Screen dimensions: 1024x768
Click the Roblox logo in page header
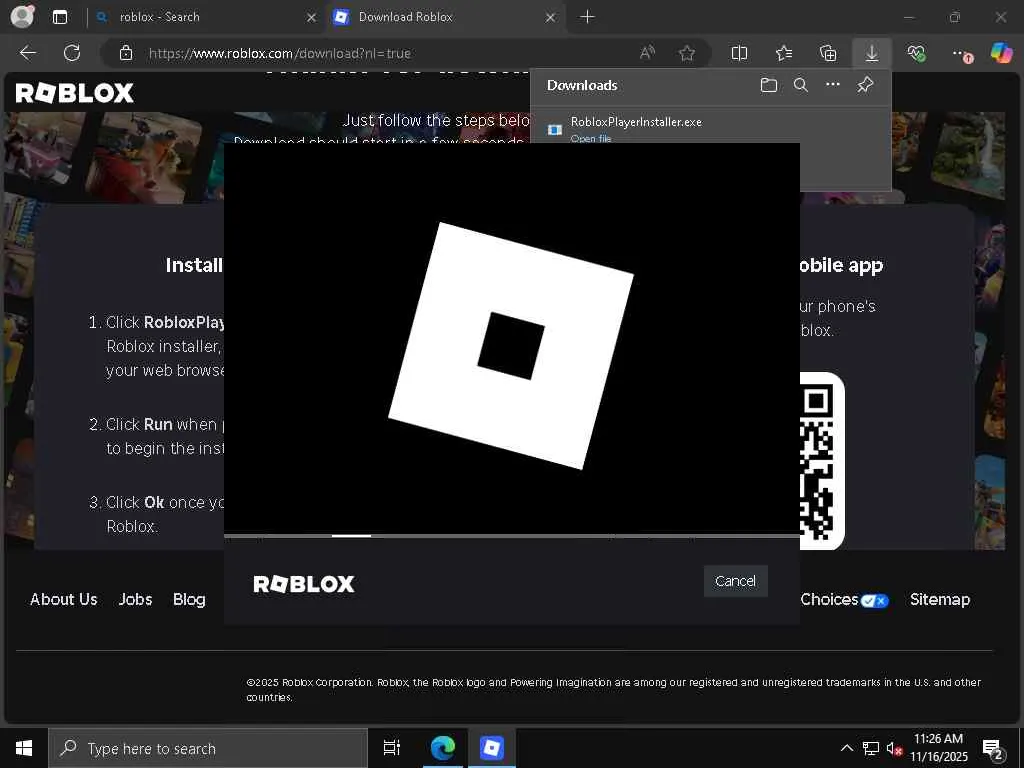pyautogui.click(x=74, y=93)
